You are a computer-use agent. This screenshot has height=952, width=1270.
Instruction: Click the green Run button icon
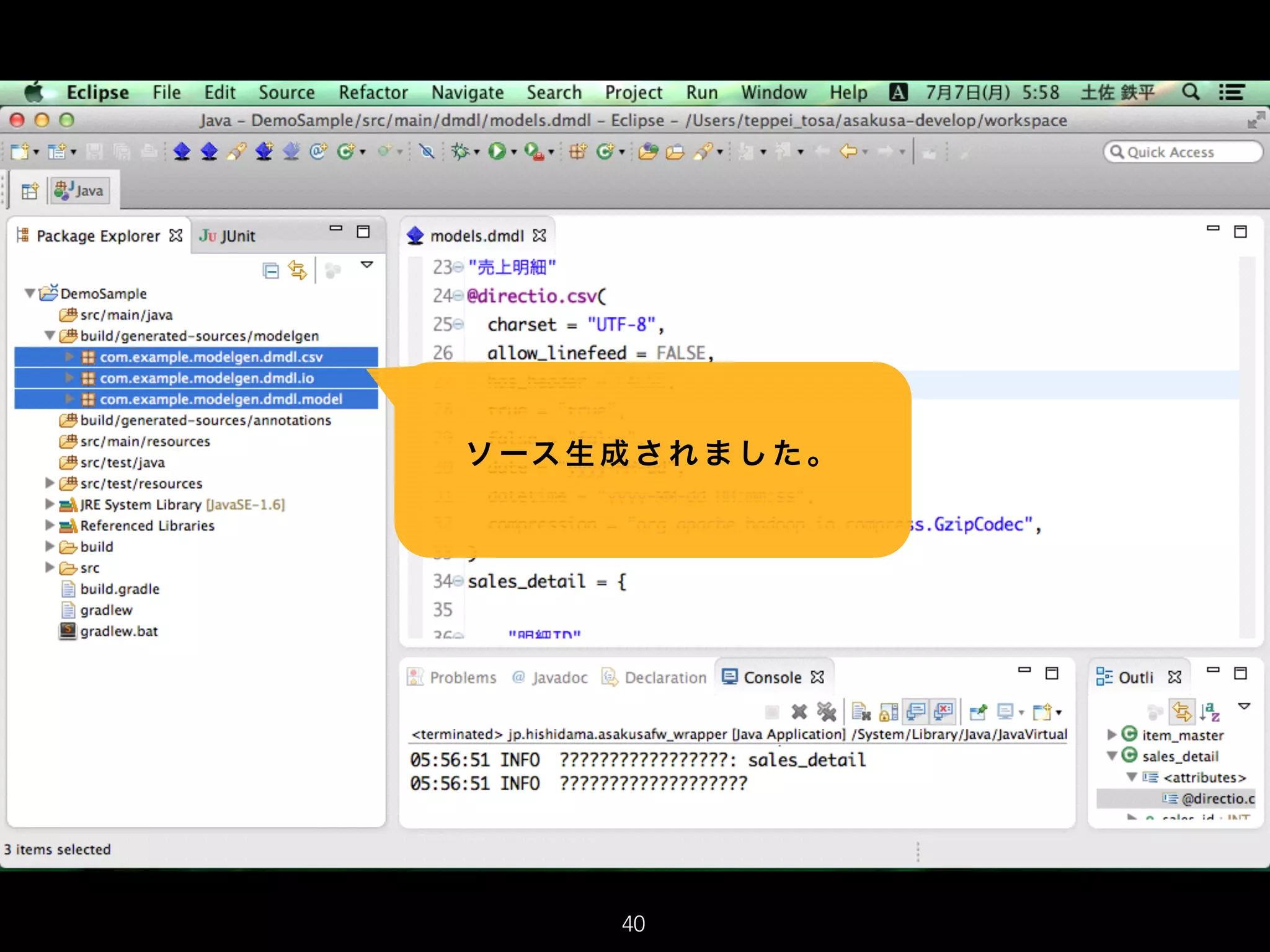pos(497,151)
